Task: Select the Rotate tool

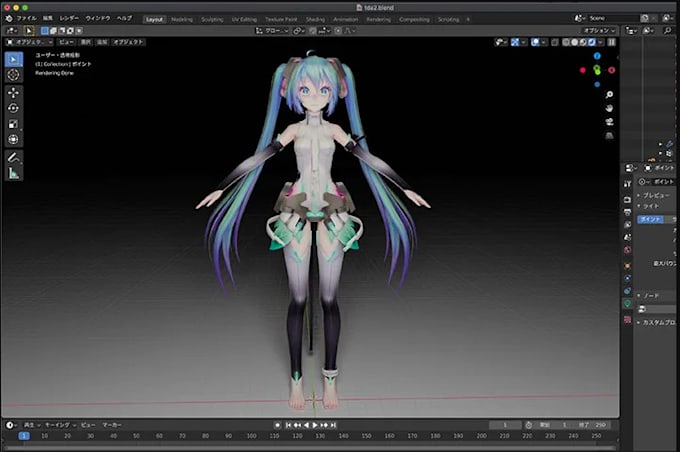Action: (x=13, y=108)
